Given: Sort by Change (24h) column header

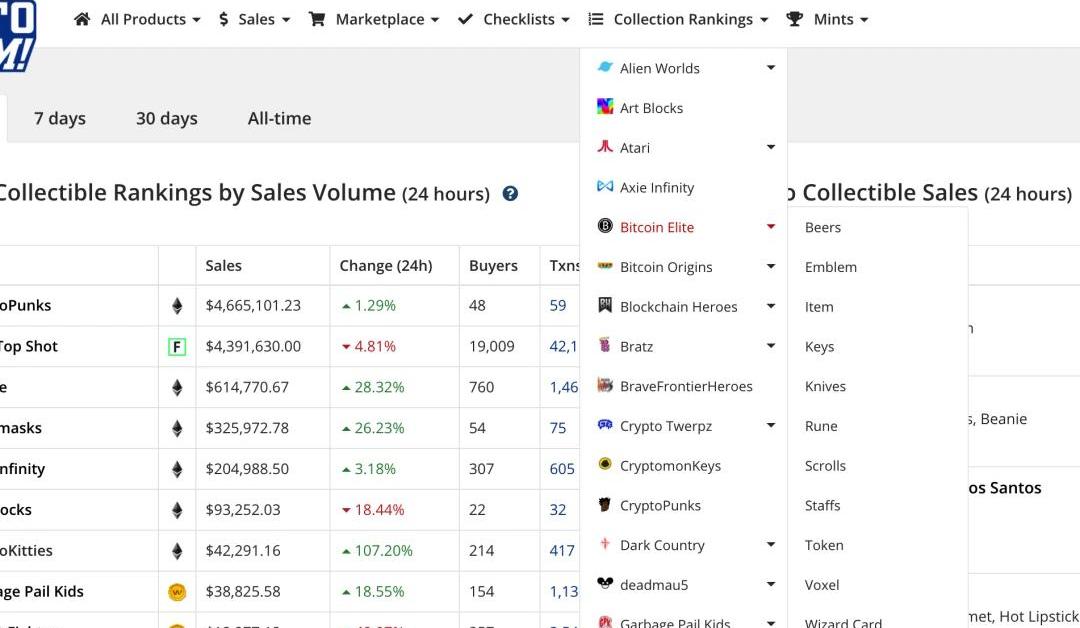Looking at the screenshot, I should 386,266.
